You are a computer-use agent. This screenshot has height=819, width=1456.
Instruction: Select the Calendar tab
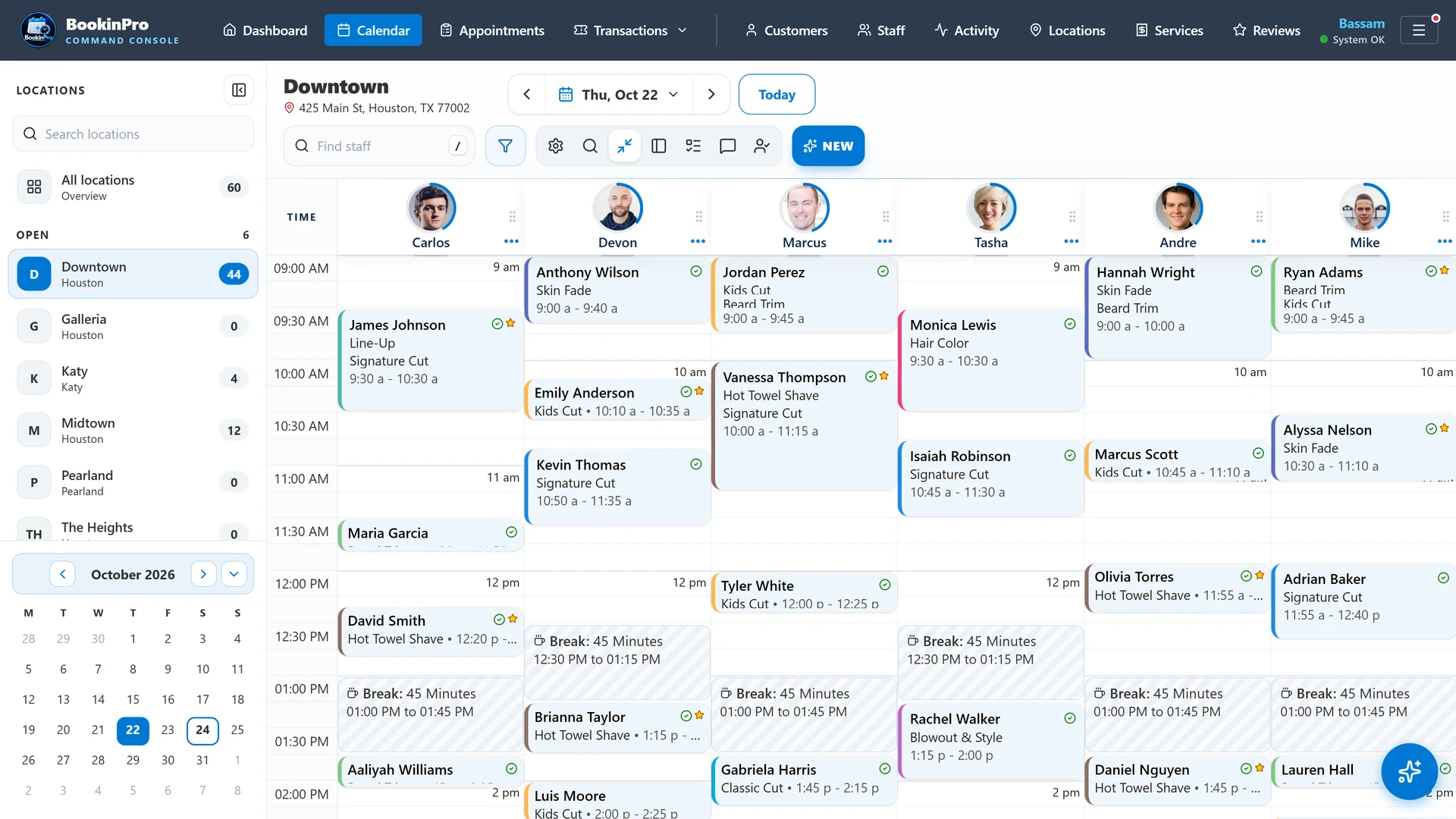click(x=373, y=30)
